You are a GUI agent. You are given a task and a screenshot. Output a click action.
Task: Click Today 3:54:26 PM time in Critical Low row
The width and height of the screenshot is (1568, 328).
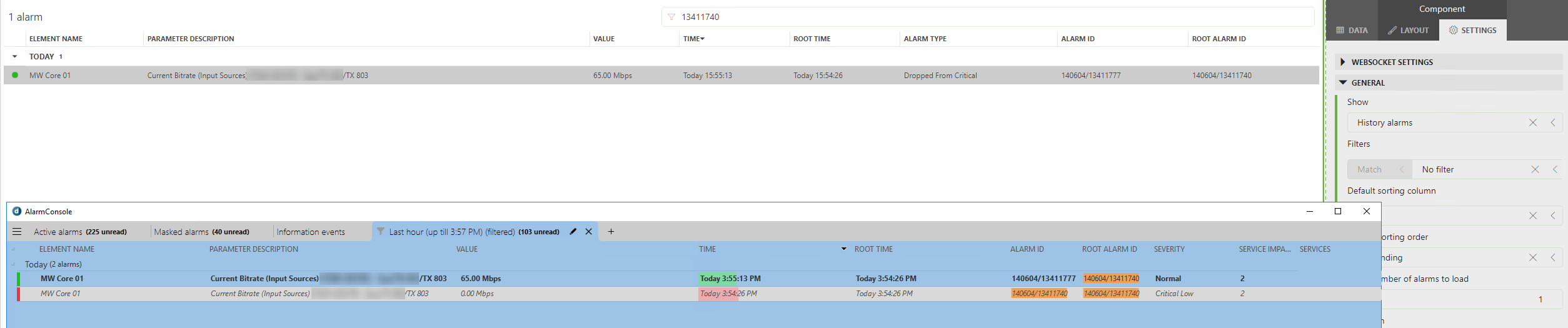point(728,294)
